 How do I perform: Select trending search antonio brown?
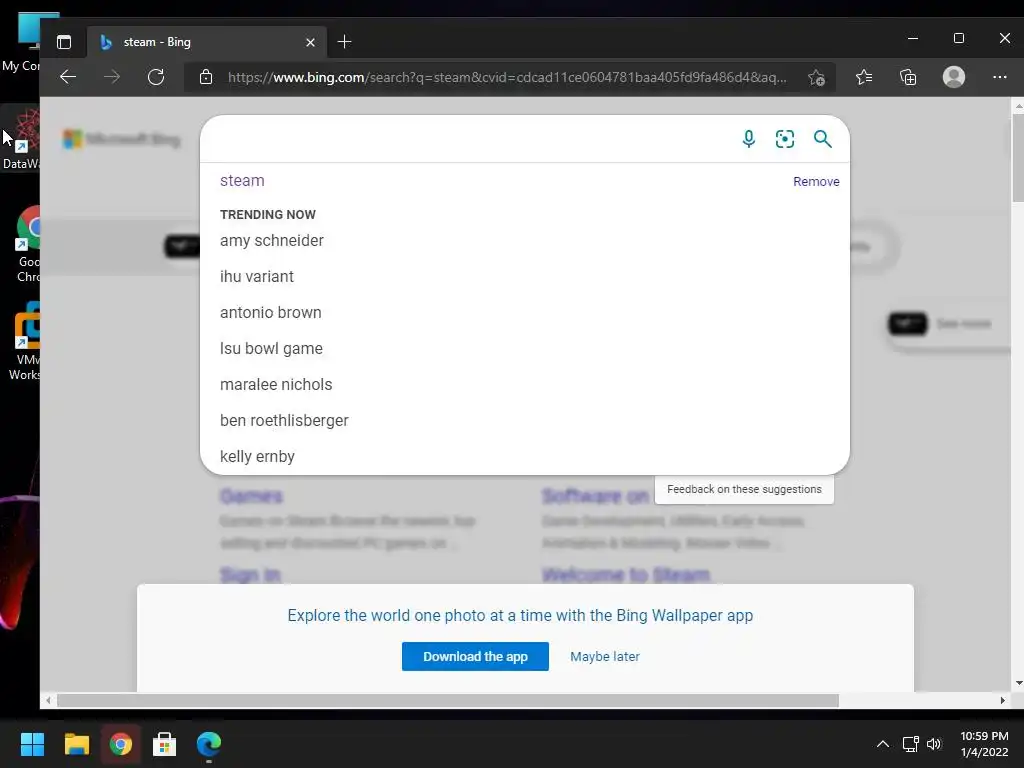click(270, 312)
